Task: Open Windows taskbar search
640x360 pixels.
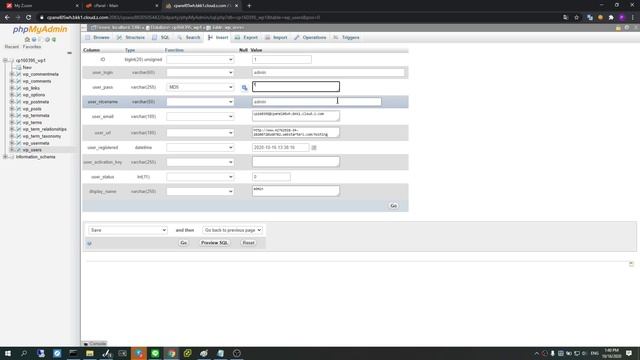Action: [x=24, y=353]
